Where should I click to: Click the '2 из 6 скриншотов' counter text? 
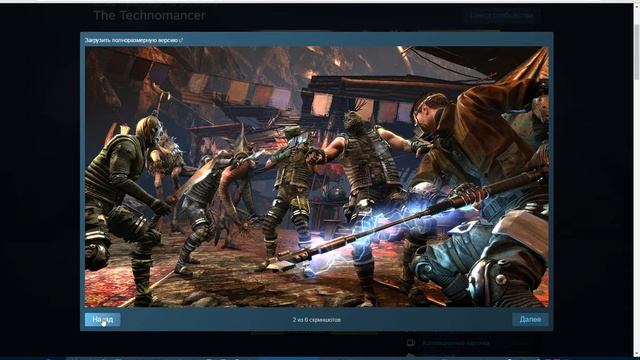(317, 320)
